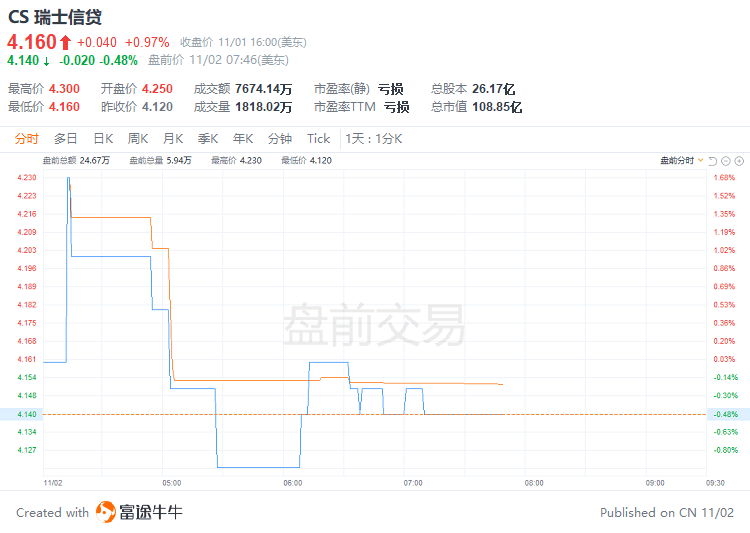
Task: Click 盘前总量 5.94万 label
Action: (160, 161)
